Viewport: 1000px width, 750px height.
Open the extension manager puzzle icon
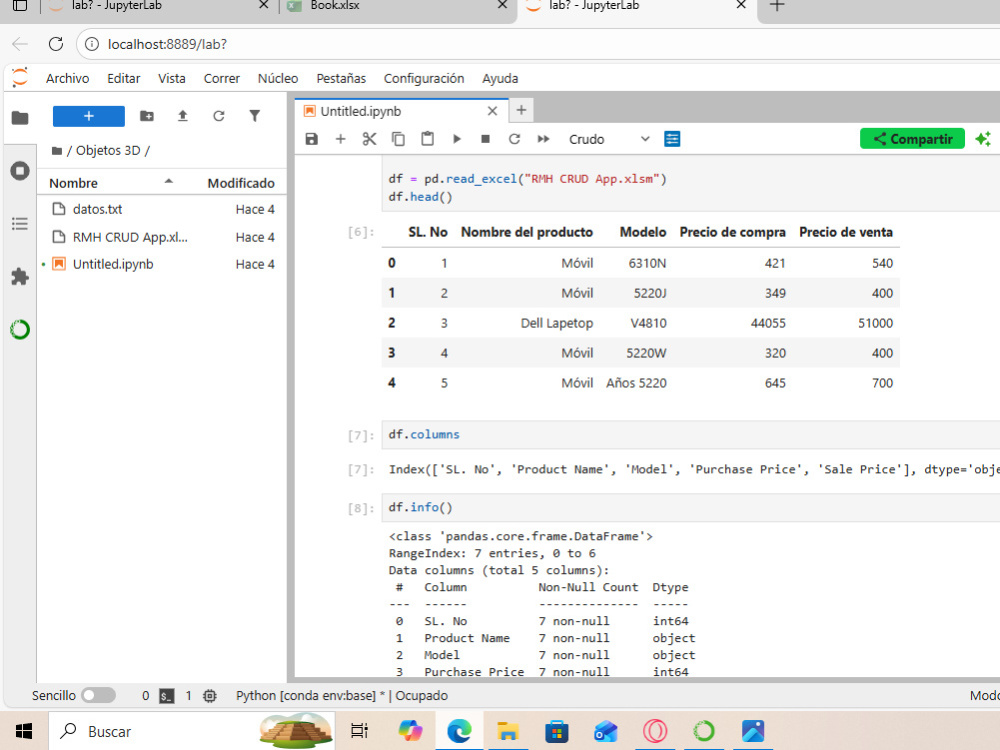(x=20, y=276)
